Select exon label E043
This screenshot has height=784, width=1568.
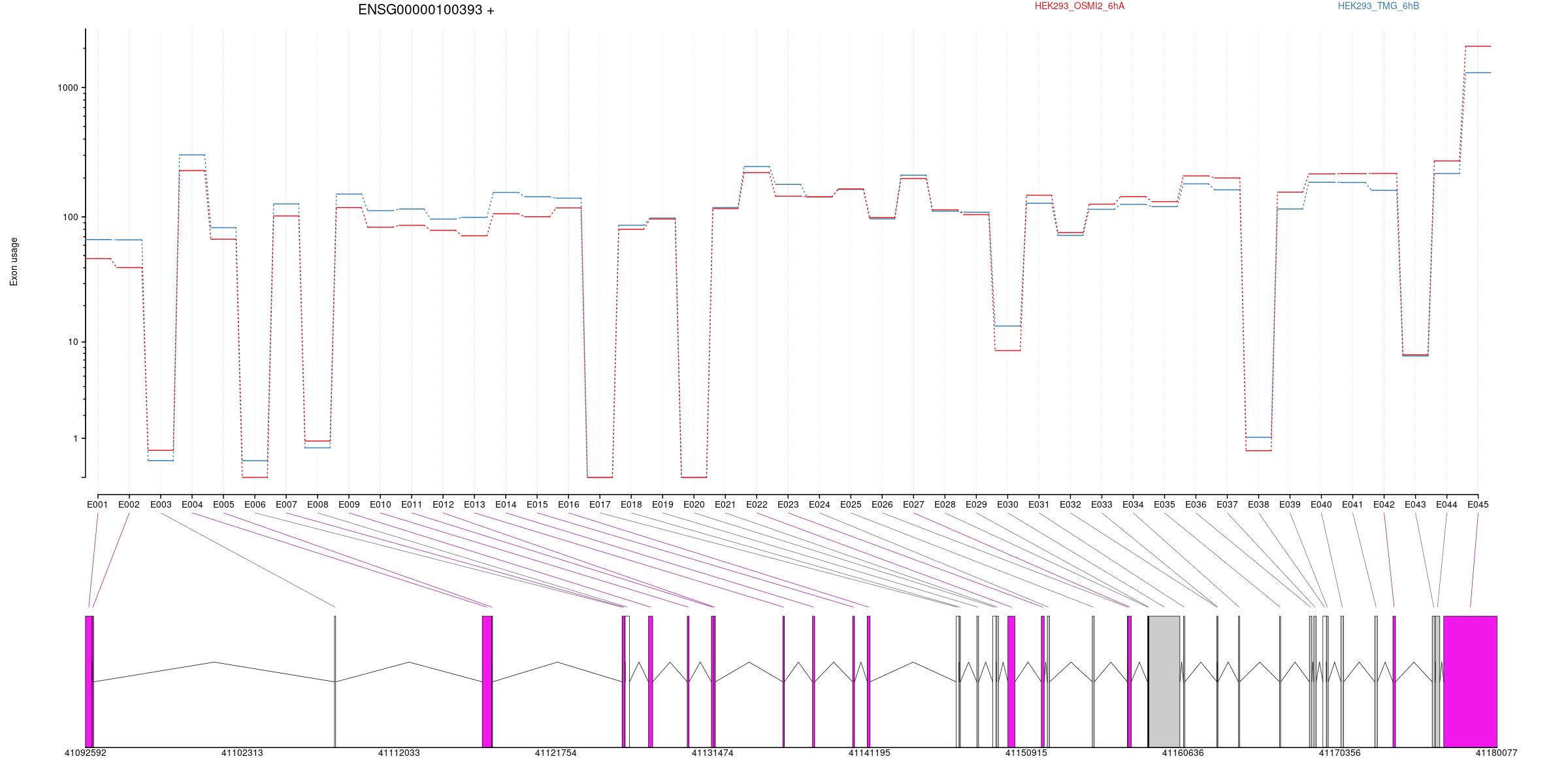tap(1415, 504)
